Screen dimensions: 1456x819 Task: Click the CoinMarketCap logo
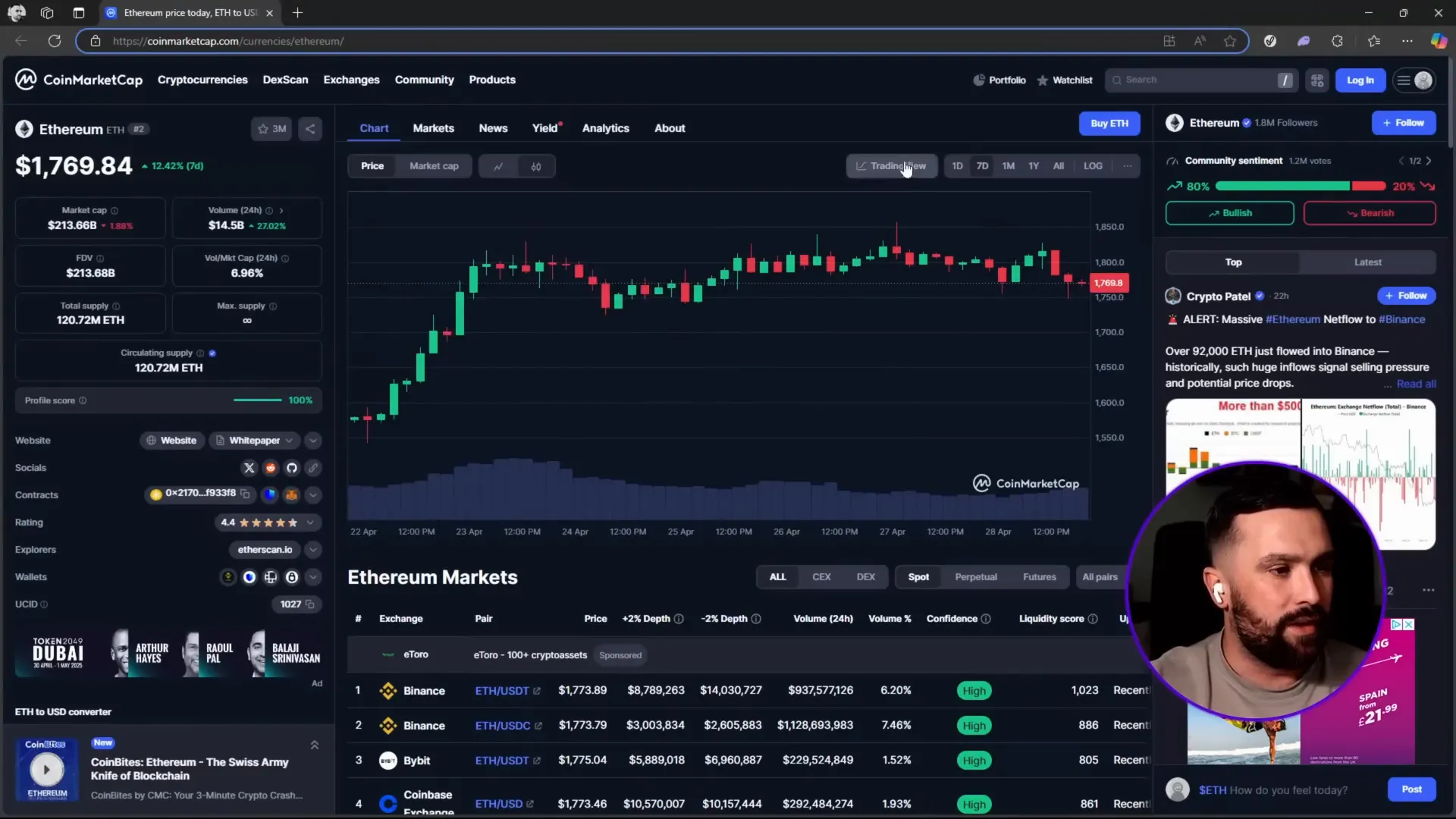[79, 80]
